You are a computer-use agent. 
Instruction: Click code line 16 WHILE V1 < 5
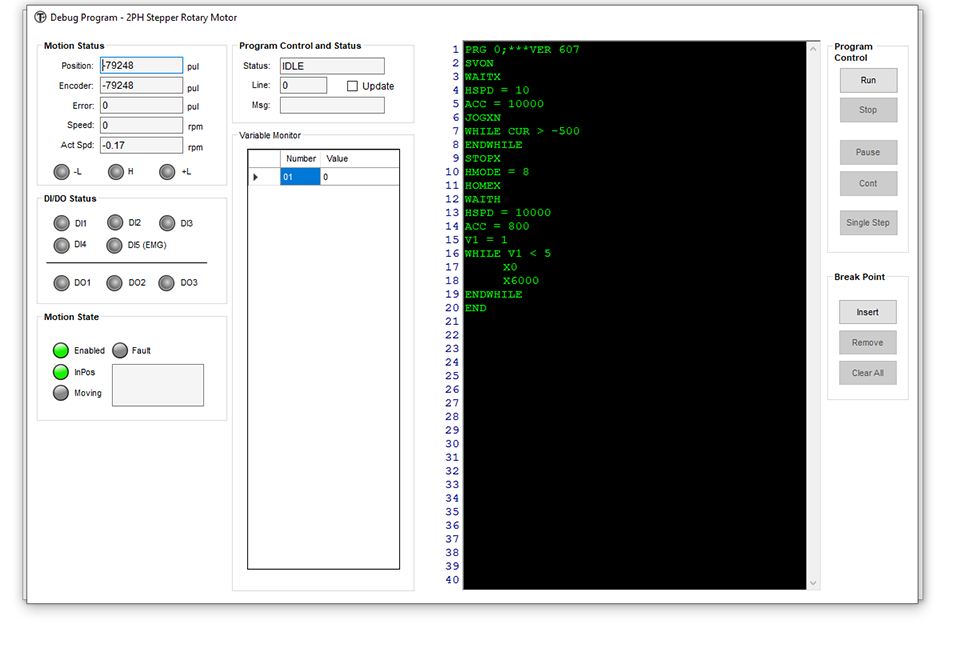[507, 254]
